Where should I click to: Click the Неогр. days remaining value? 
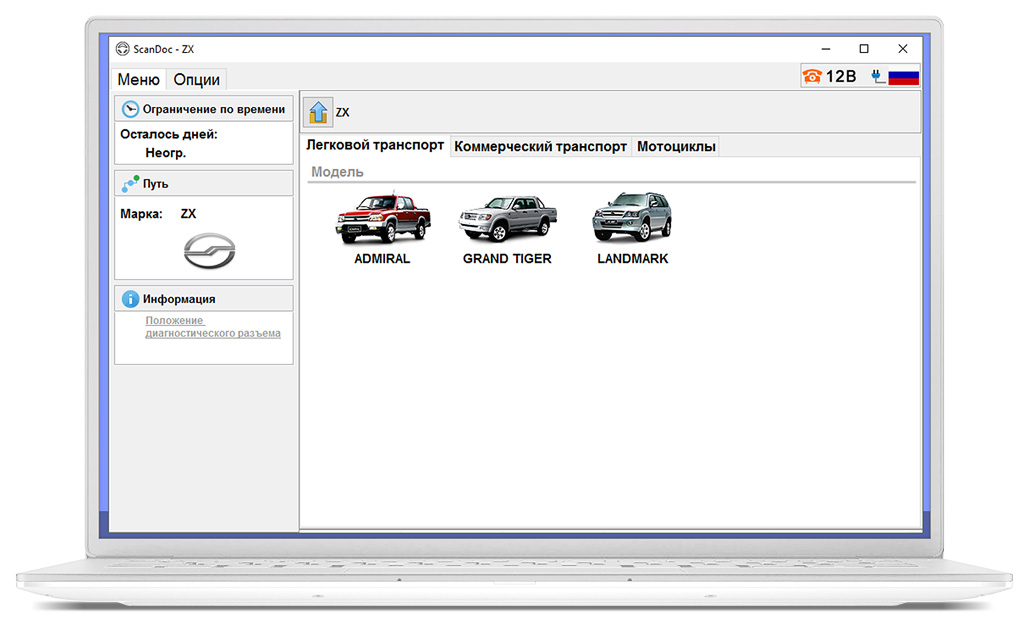(x=166, y=153)
